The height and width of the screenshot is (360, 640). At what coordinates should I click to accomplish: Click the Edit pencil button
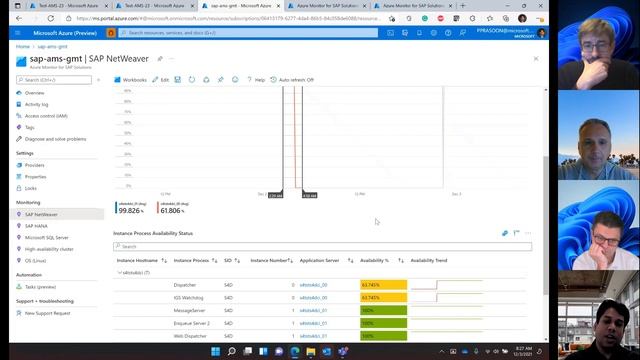(160, 80)
